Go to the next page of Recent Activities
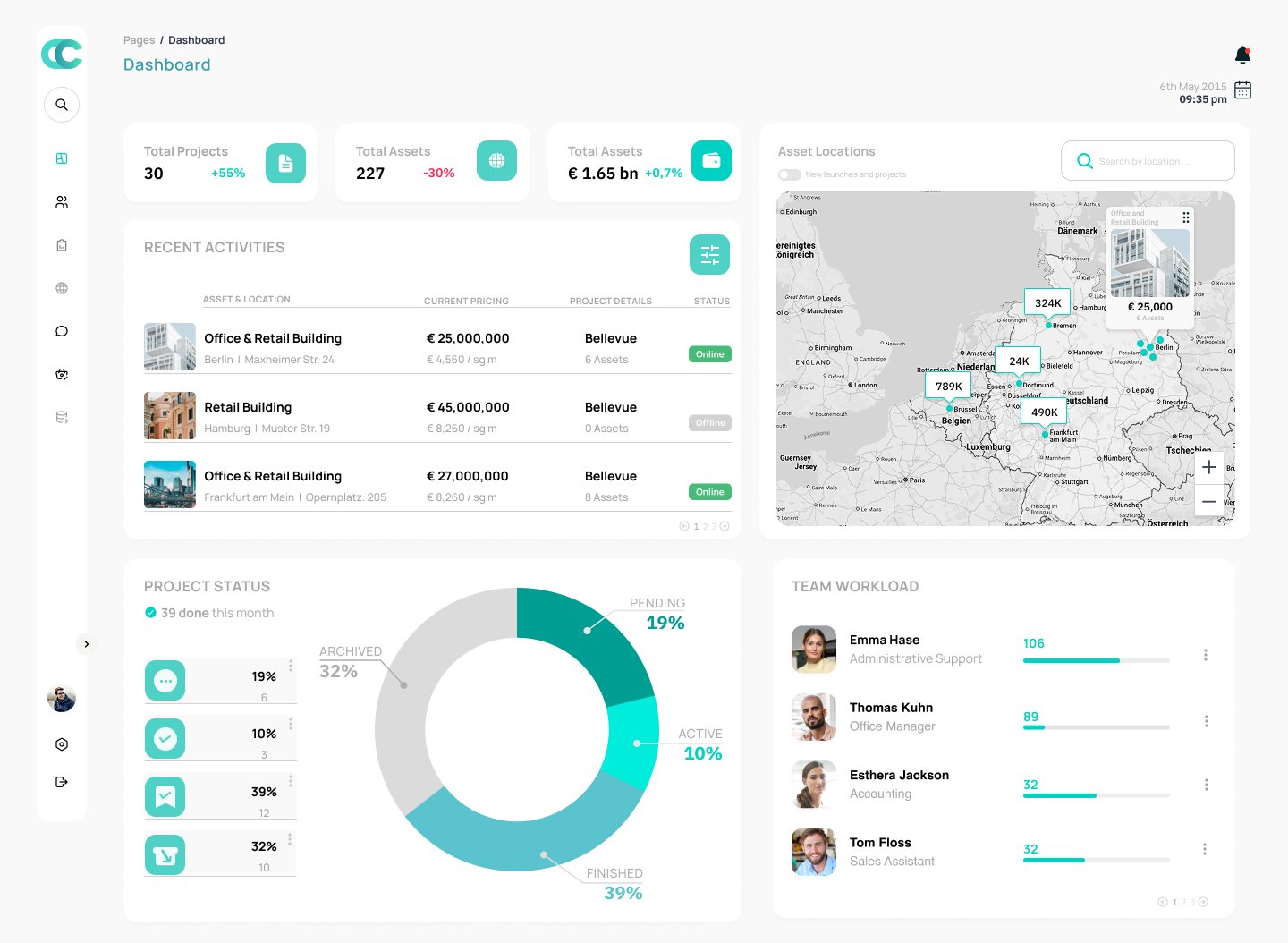 (x=724, y=526)
